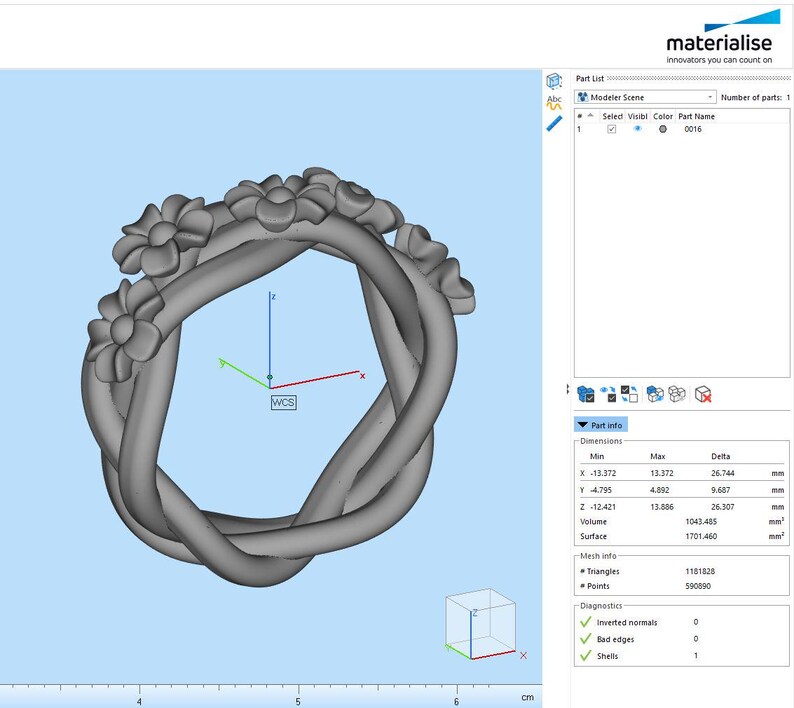Click the Z Max value 13.886
Image resolution: width=794 pixels, height=708 pixels.
(x=662, y=506)
